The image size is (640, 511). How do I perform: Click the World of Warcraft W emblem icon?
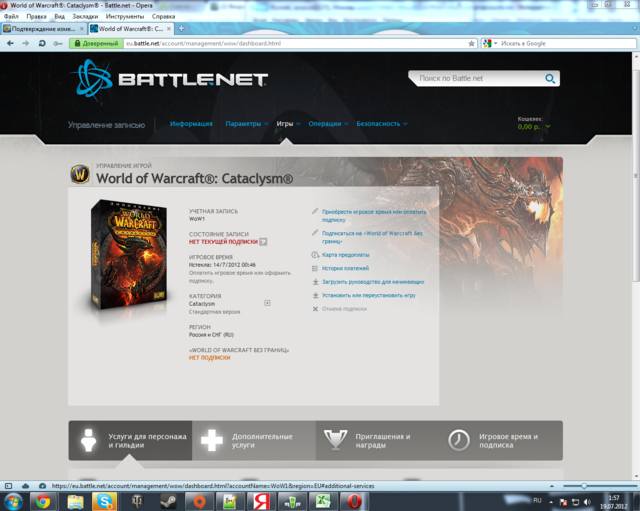click(x=80, y=175)
